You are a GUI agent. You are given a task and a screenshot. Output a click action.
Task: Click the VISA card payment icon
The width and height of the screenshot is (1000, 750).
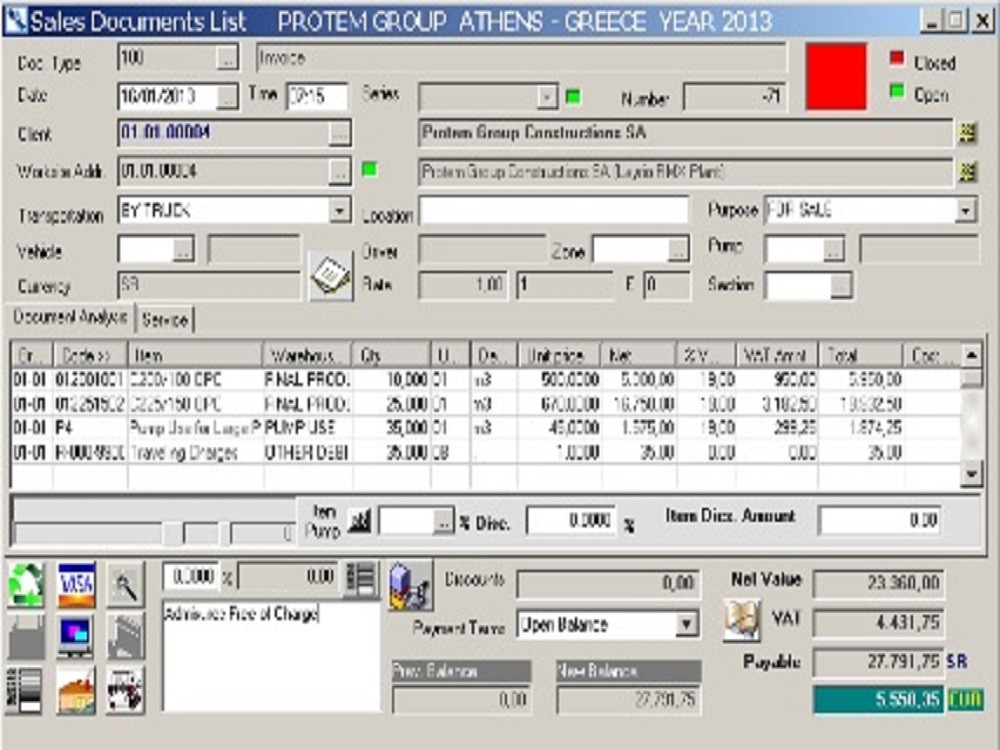tap(76, 584)
